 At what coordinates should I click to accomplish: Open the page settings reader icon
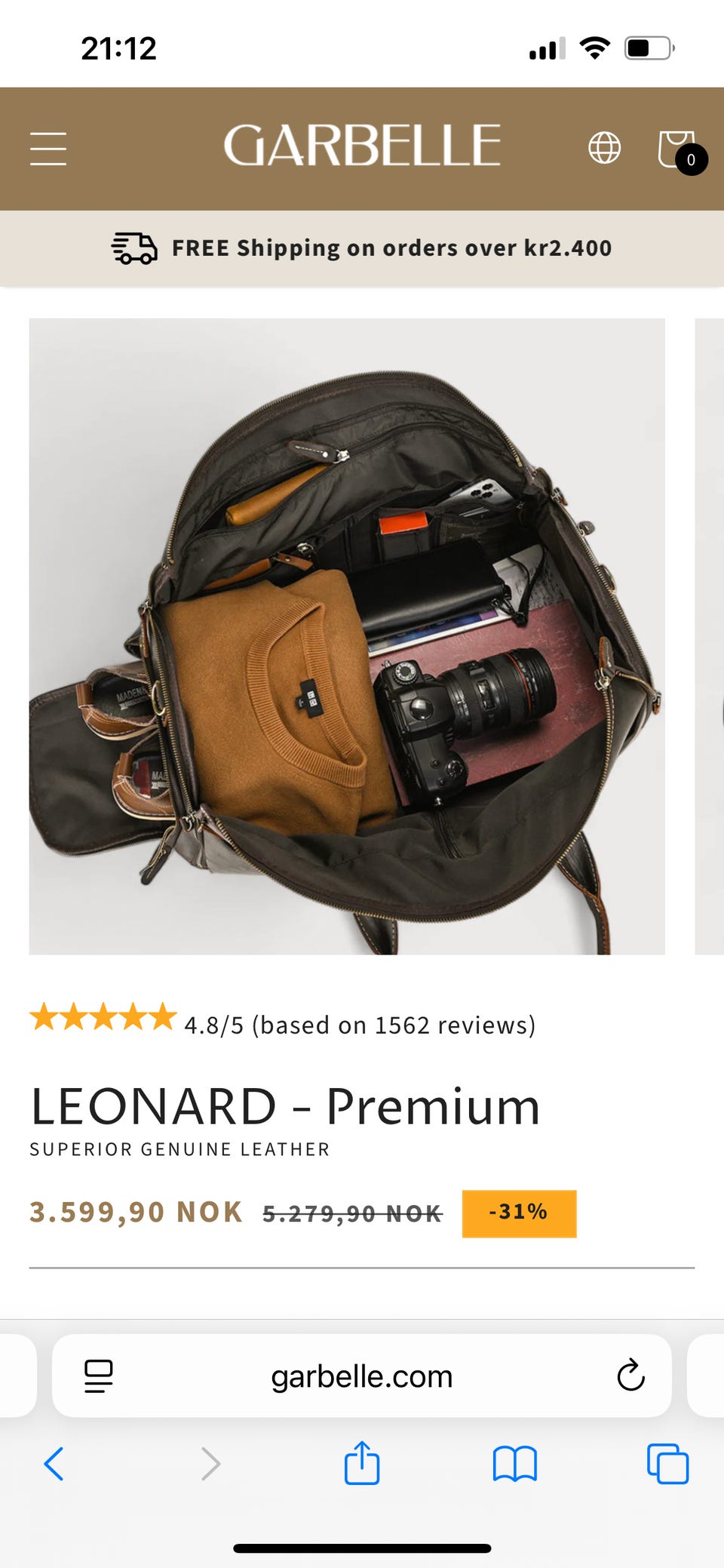[99, 1376]
